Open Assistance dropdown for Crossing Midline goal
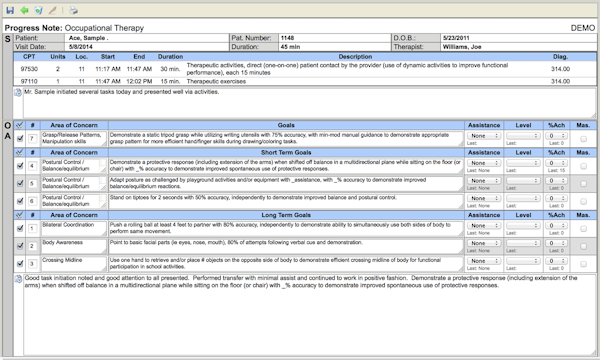This screenshot has height=360, width=600. (x=484, y=261)
